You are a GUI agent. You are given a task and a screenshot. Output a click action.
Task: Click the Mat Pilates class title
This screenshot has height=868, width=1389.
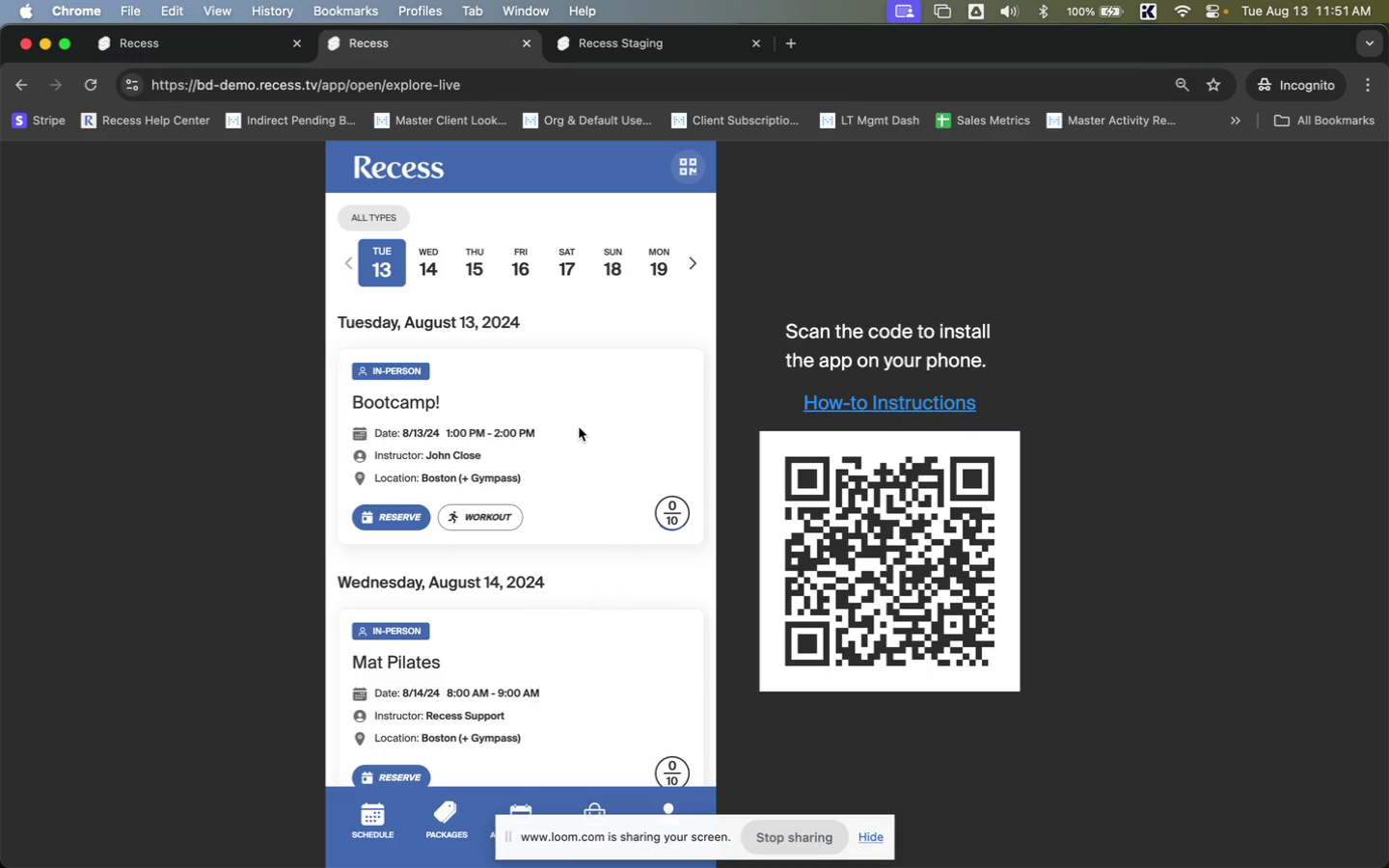(396, 663)
